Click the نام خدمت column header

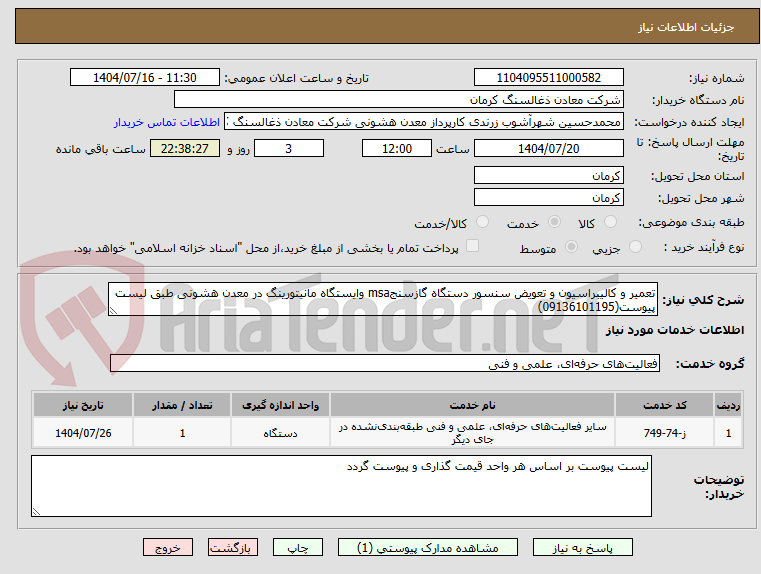tap(472, 405)
